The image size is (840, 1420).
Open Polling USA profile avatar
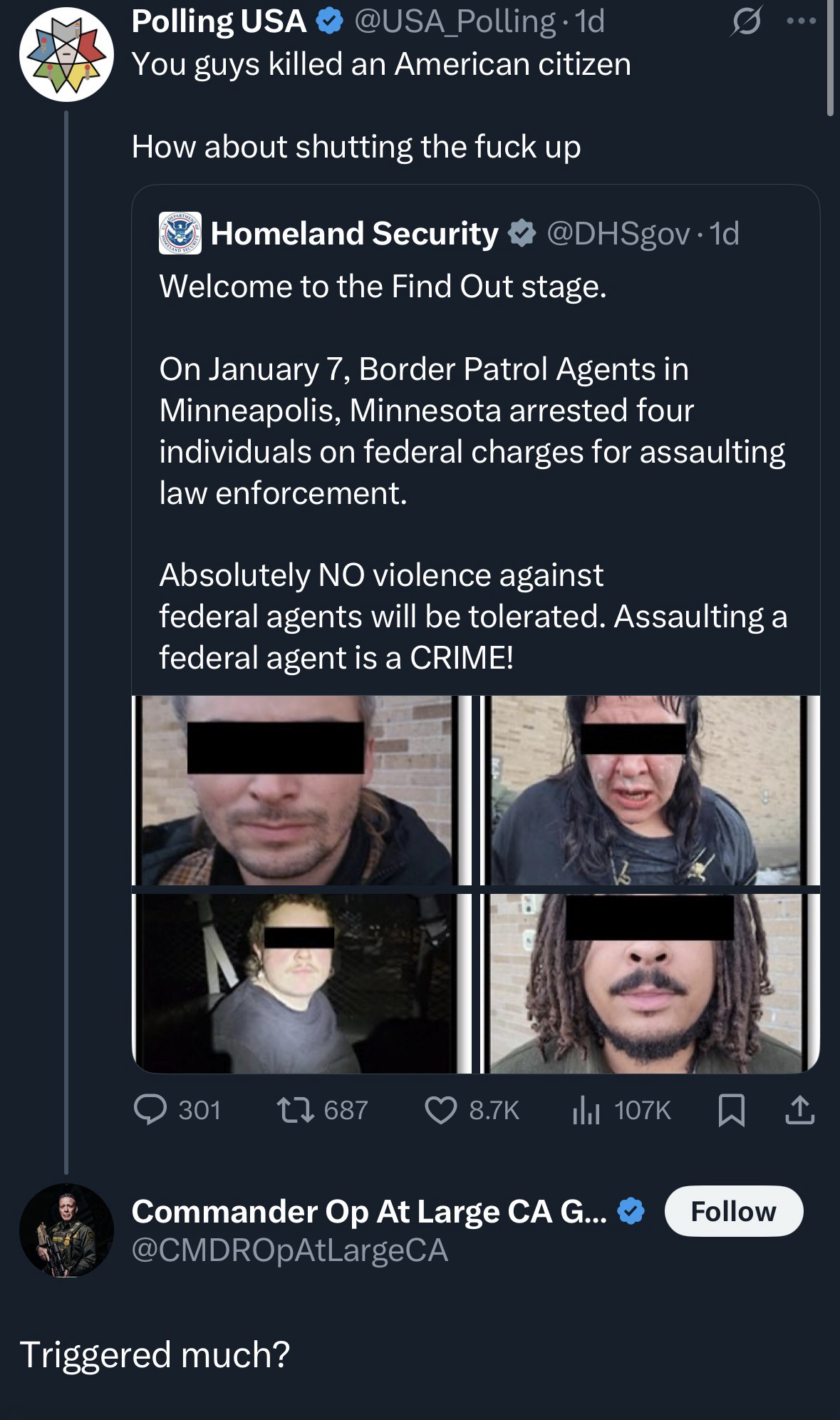coord(66,55)
